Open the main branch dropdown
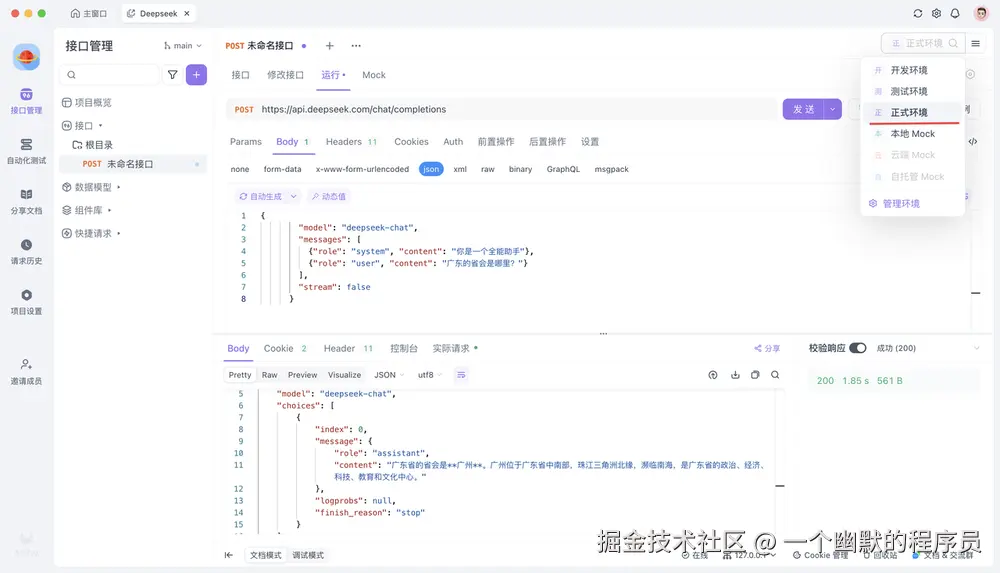Image resolution: width=1000 pixels, height=573 pixels. 182,46
